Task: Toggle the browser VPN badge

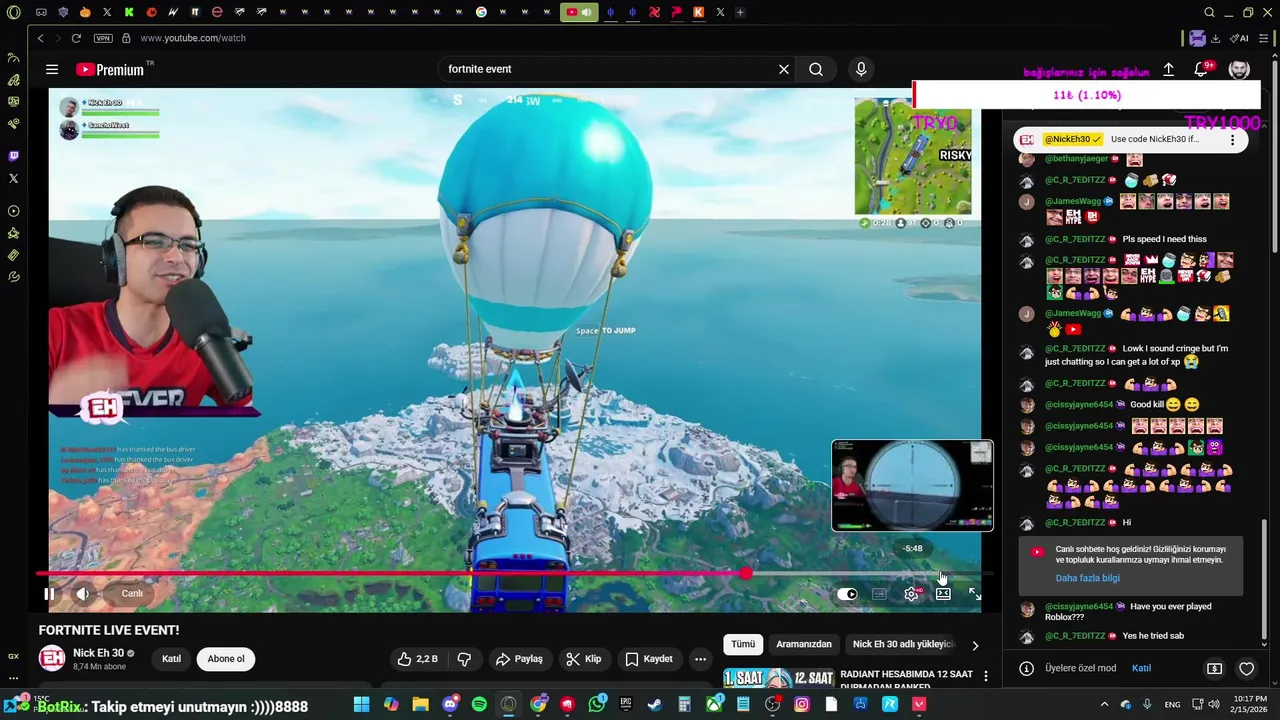Action: (103, 38)
